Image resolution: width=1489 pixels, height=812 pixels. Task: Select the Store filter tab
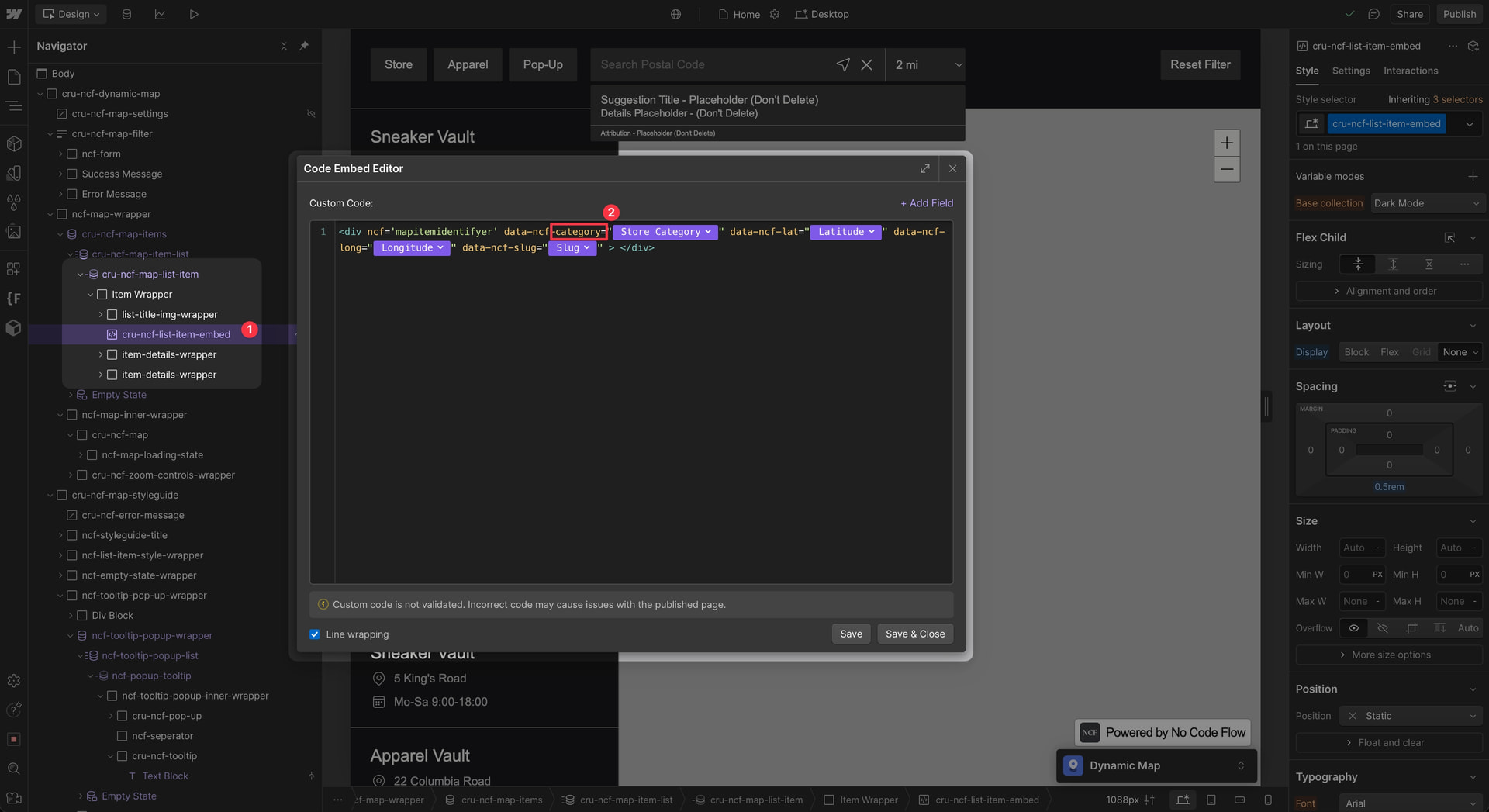[399, 65]
